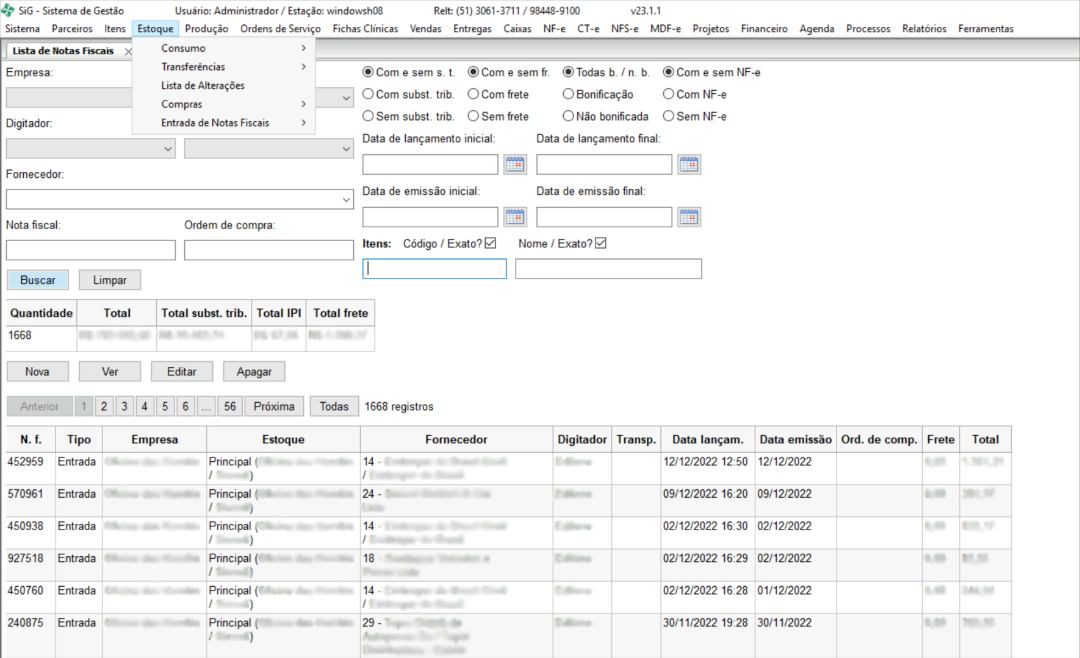Click the Nota fiscal input field
Screen dimensions: 1080x658
(90, 250)
